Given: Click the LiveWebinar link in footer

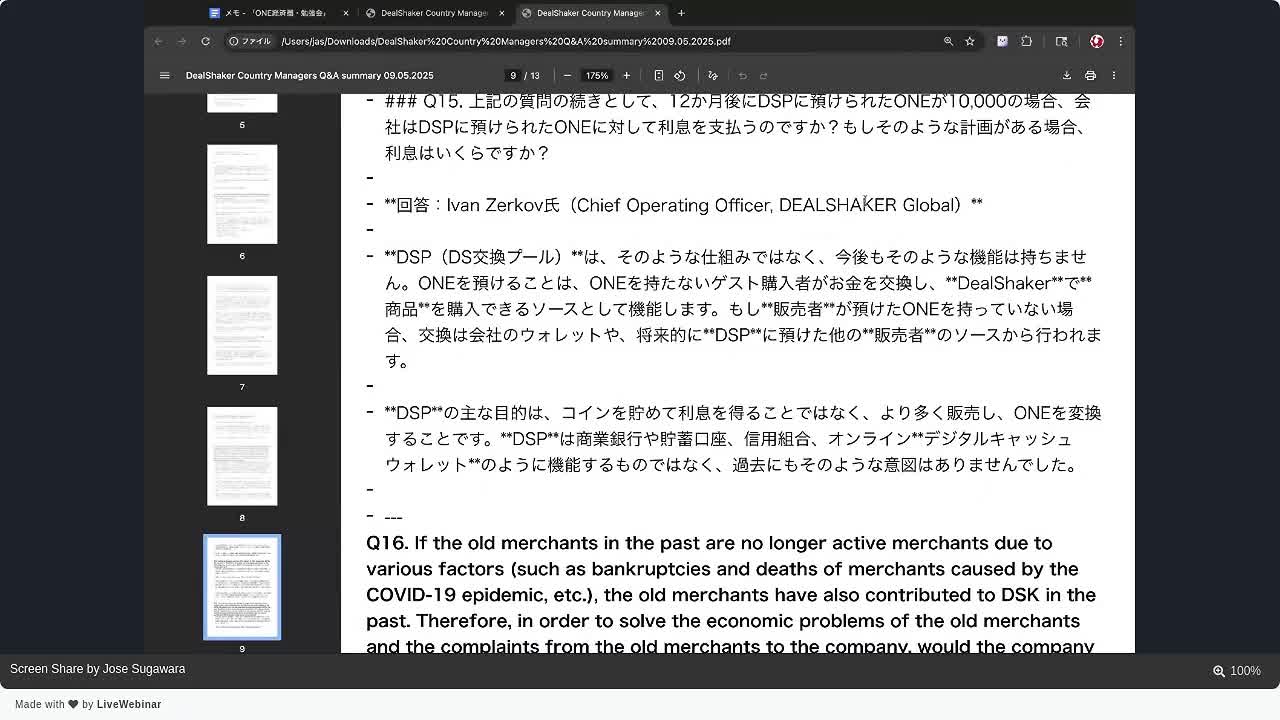Looking at the screenshot, I should pyautogui.click(x=129, y=704).
